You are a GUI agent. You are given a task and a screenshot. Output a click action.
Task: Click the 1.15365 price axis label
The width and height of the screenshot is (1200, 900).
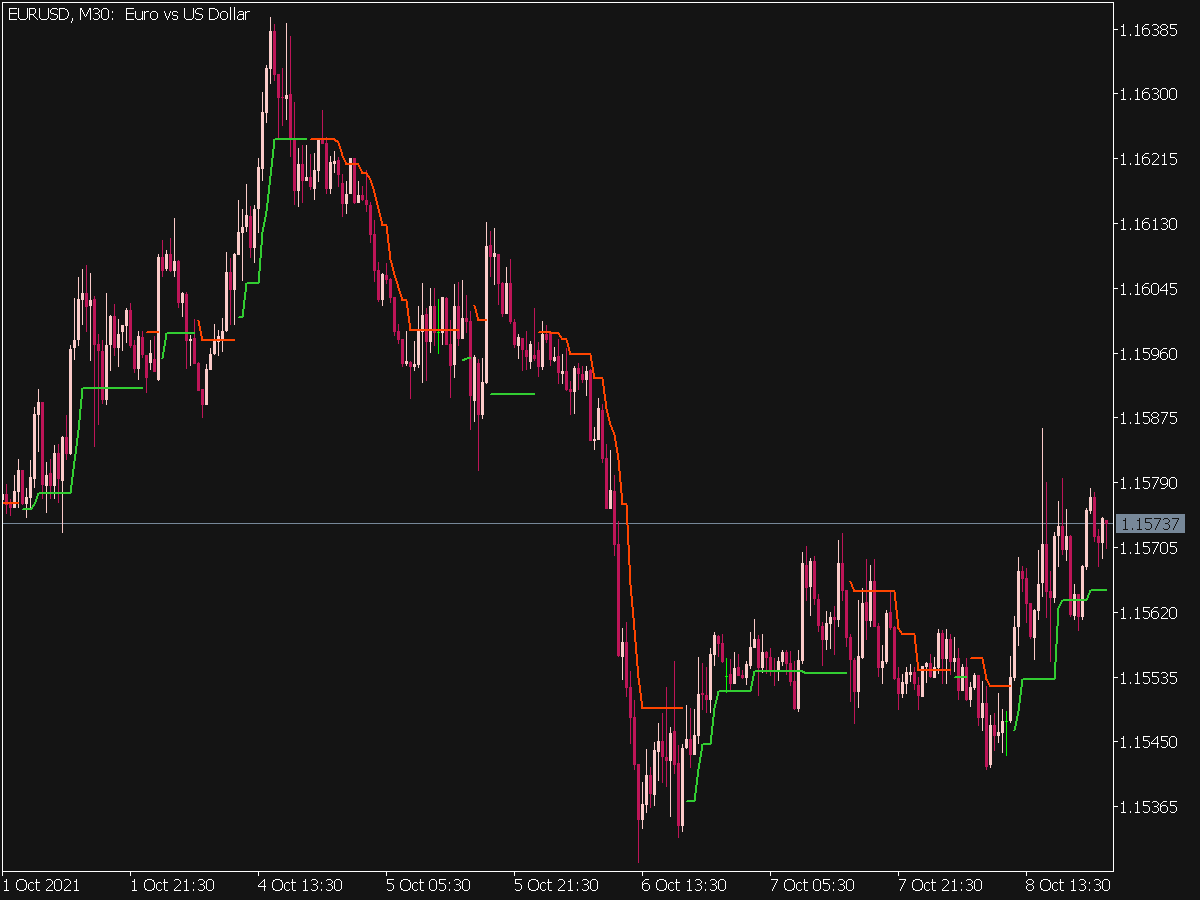(x=1152, y=807)
